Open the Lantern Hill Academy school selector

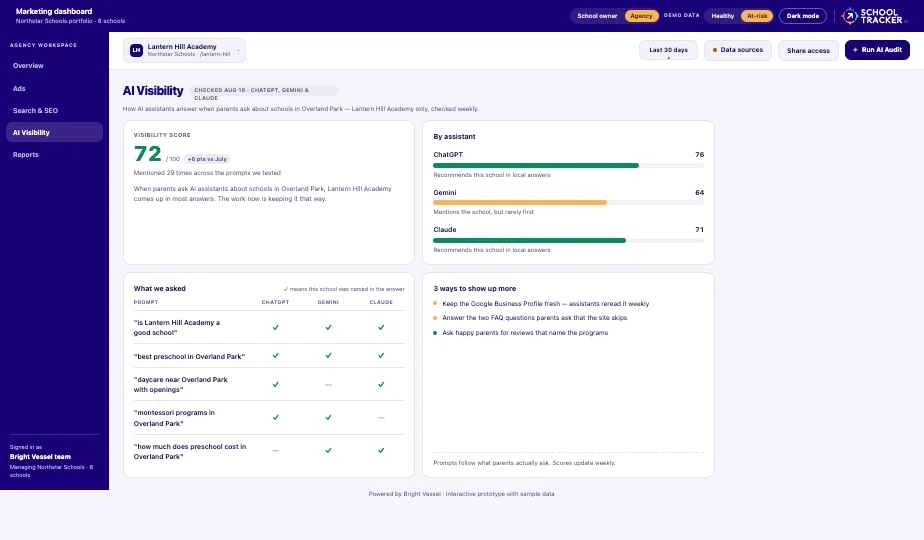pos(184,50)
